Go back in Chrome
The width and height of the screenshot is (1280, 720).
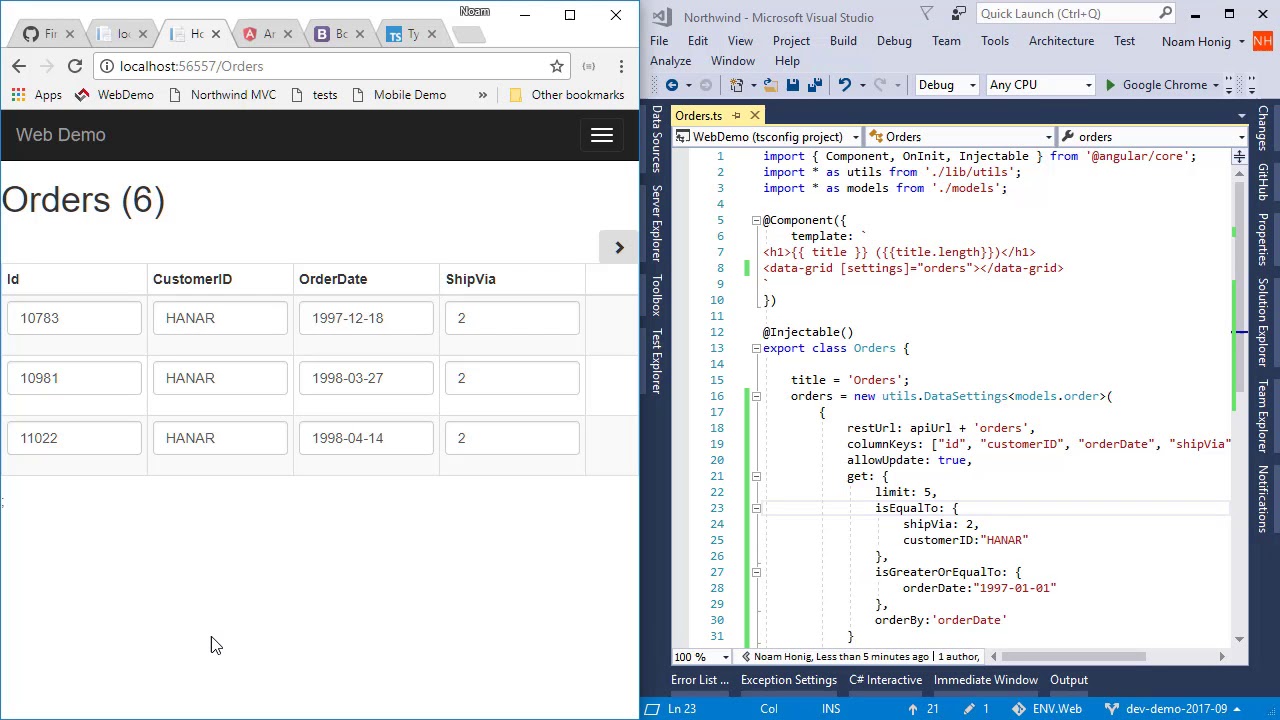click(19, 66)
